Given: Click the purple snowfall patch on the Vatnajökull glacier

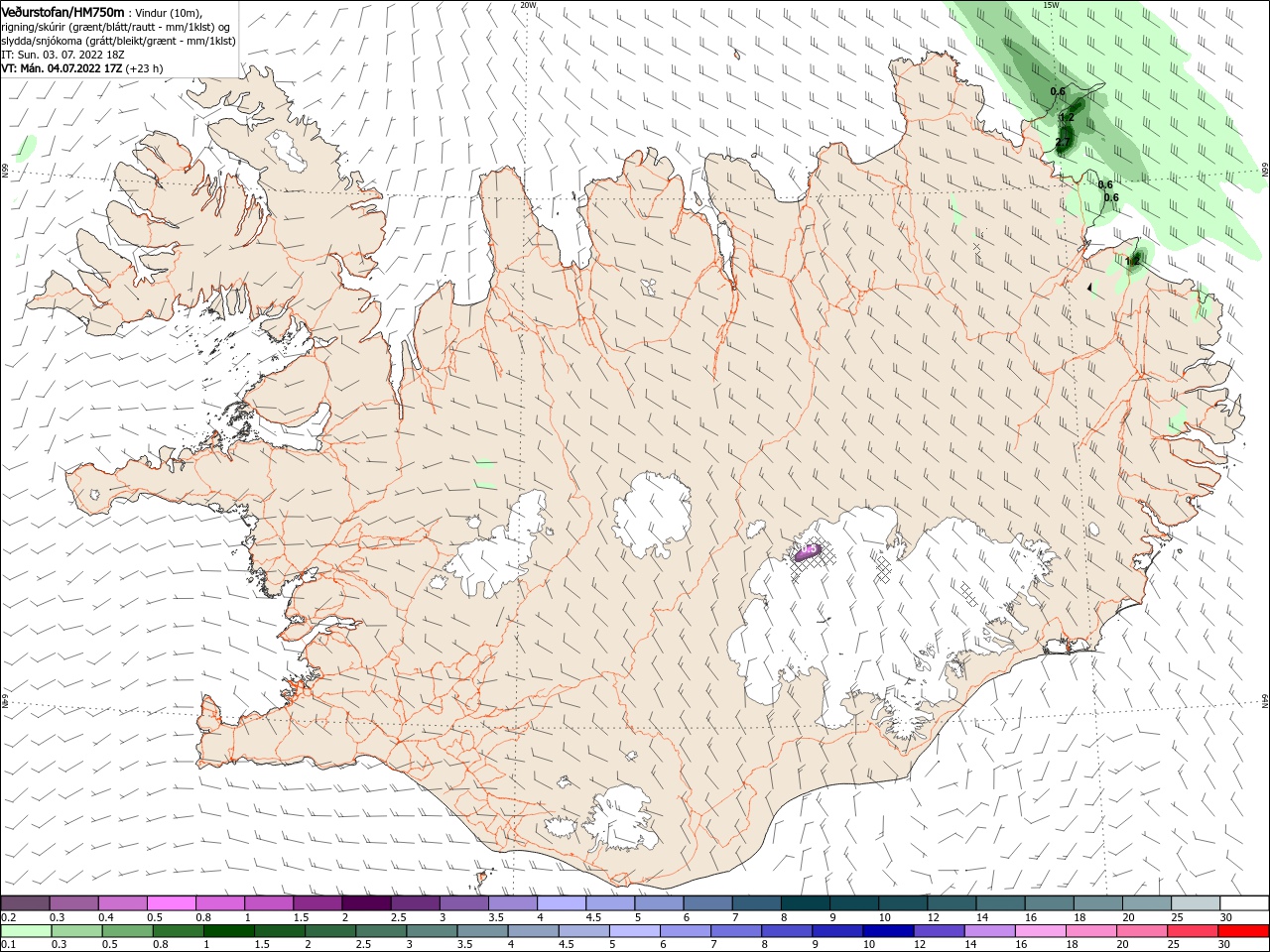Looking at the screenshot, I should (808, 551).
